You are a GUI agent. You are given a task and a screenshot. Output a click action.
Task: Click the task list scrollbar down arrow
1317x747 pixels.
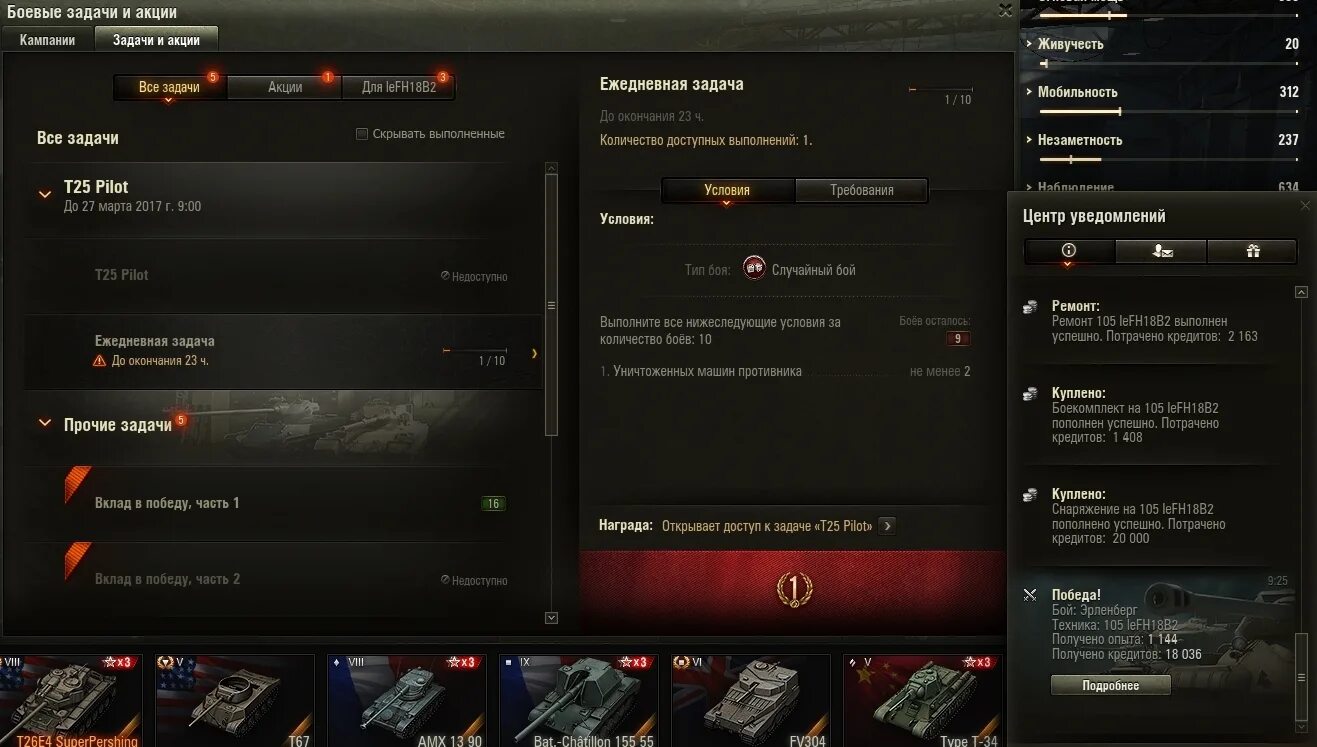click(551, 619)
